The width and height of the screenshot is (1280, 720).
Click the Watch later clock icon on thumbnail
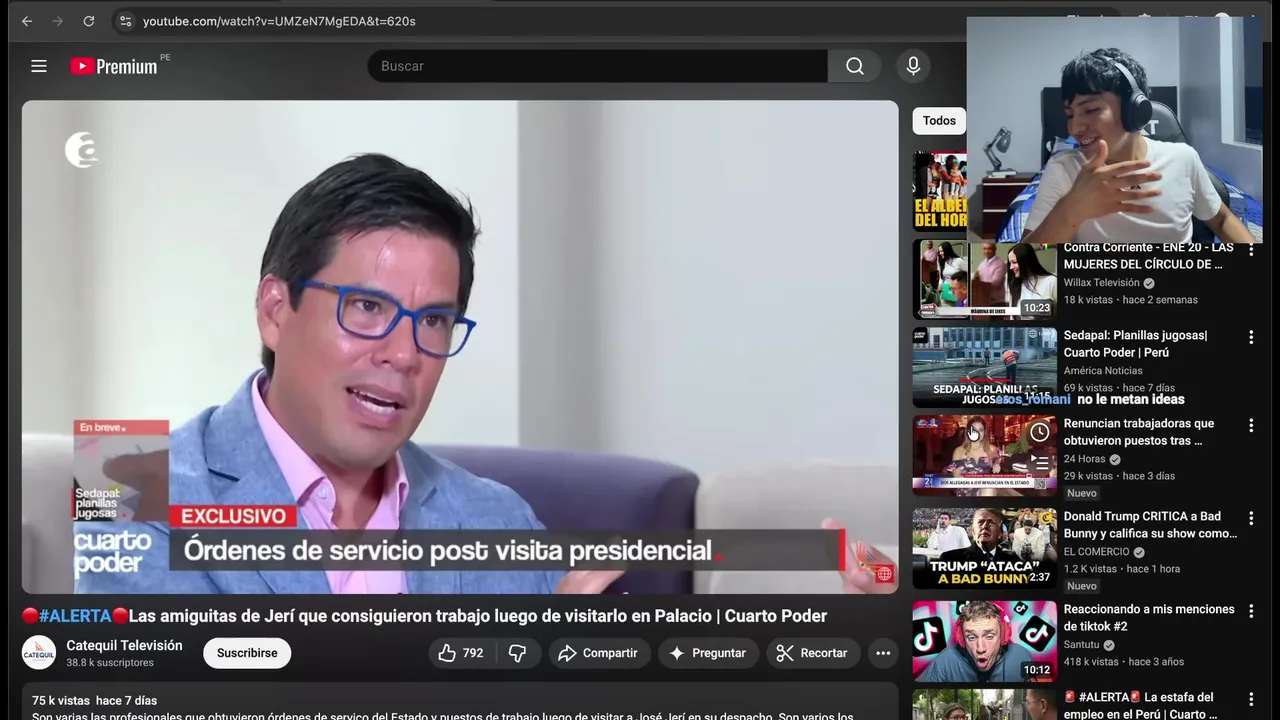tap(1040, 432)
